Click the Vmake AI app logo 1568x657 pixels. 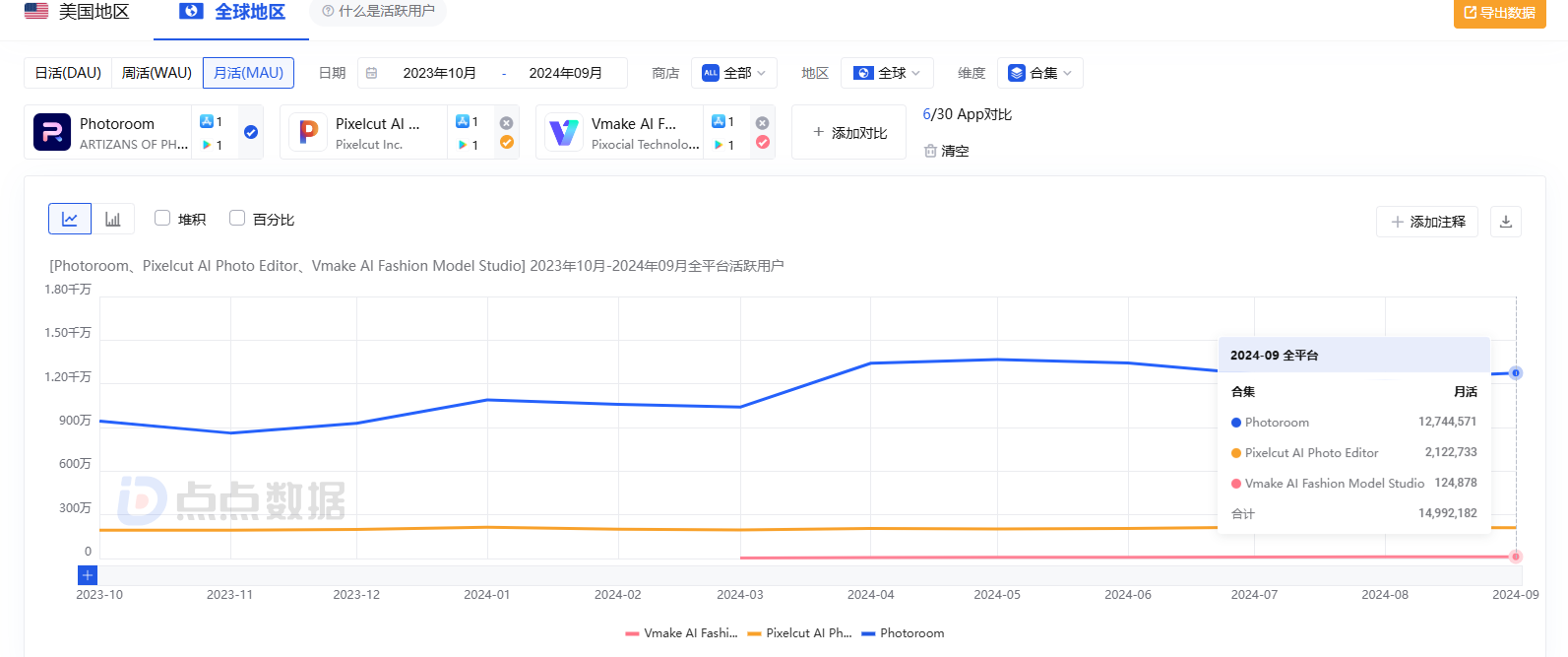point(564,132)
